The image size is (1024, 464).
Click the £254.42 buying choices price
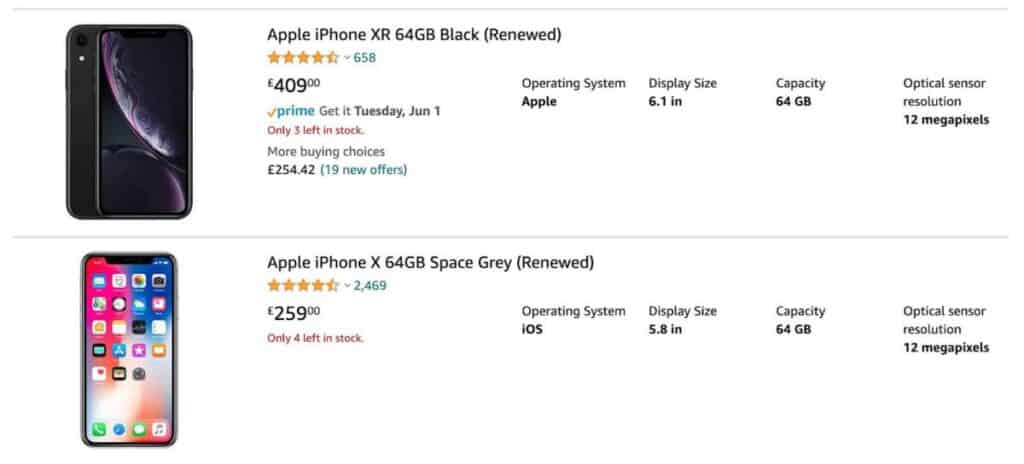[291, 170]
